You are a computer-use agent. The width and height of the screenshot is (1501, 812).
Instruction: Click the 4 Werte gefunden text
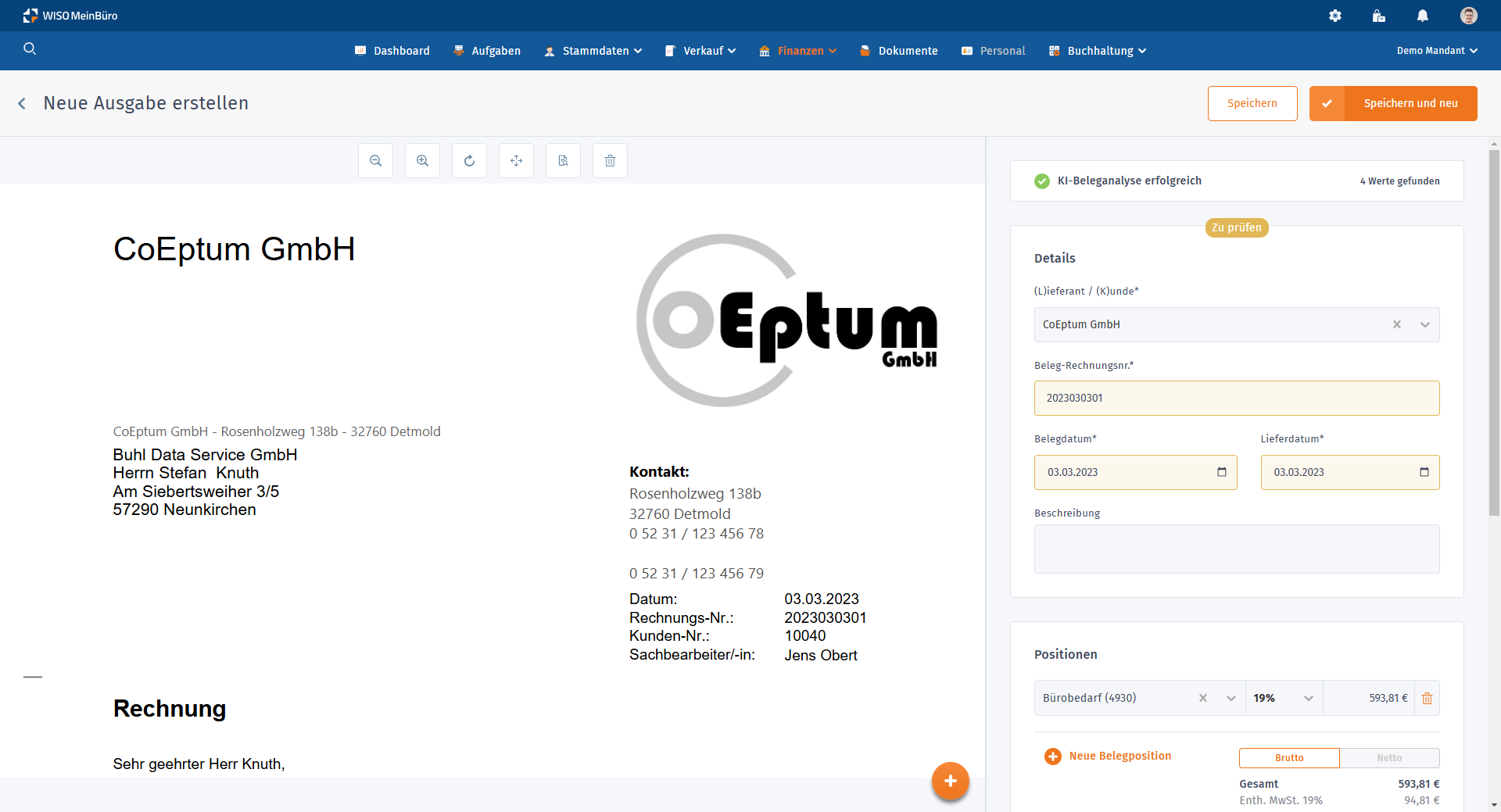pyautogui.click(x=1400, y=181)
